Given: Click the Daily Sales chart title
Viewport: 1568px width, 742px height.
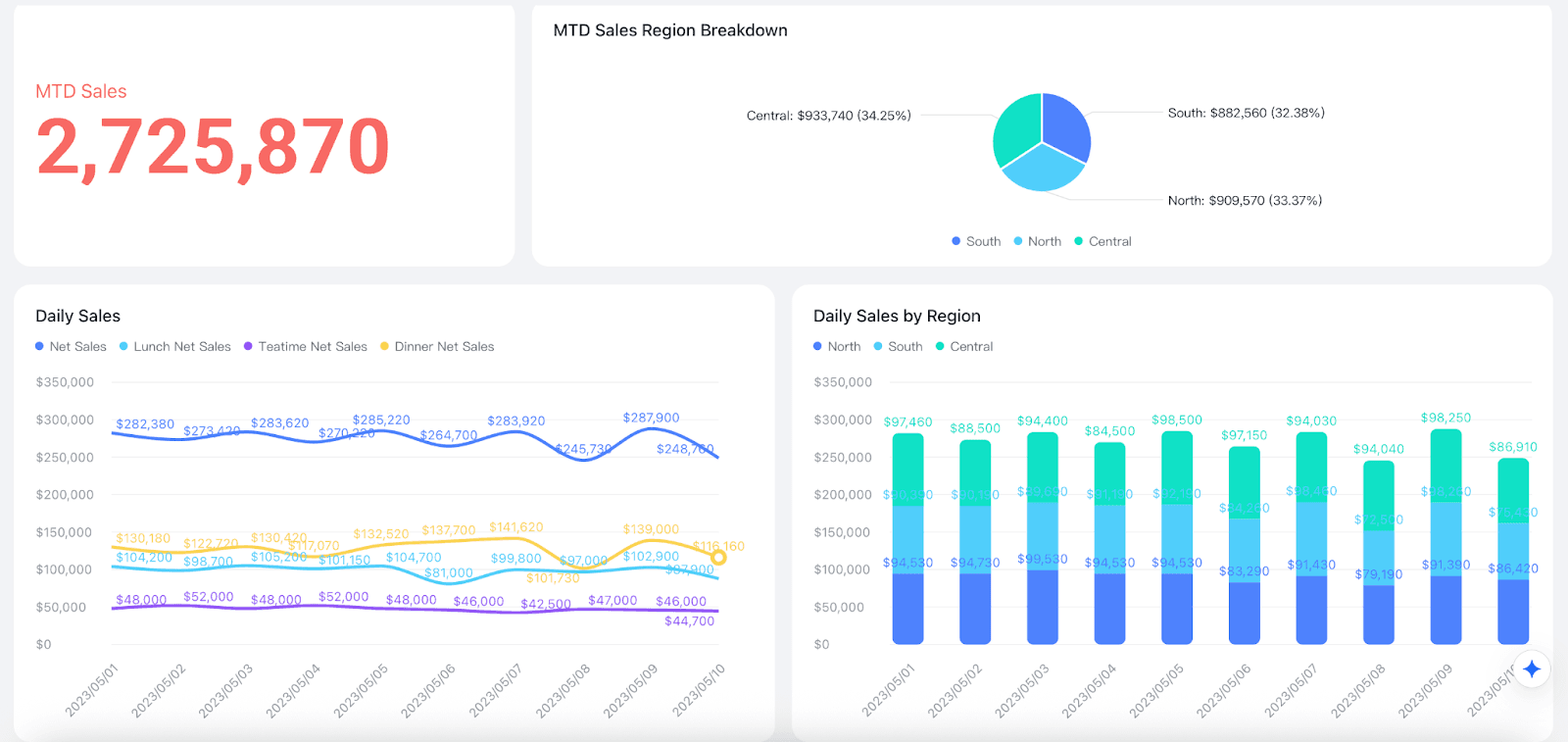Looking at the screenshot, I should [x=77, y=316].
